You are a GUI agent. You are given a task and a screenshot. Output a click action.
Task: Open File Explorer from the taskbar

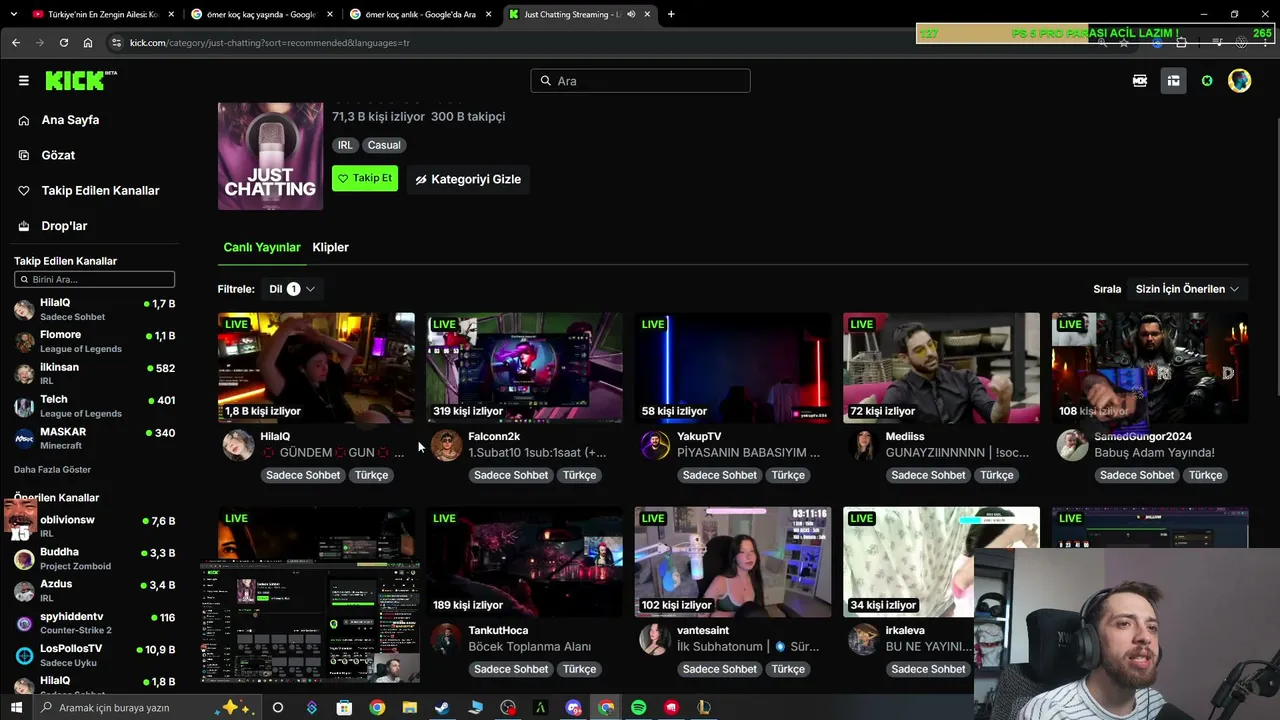coord(409,708)
